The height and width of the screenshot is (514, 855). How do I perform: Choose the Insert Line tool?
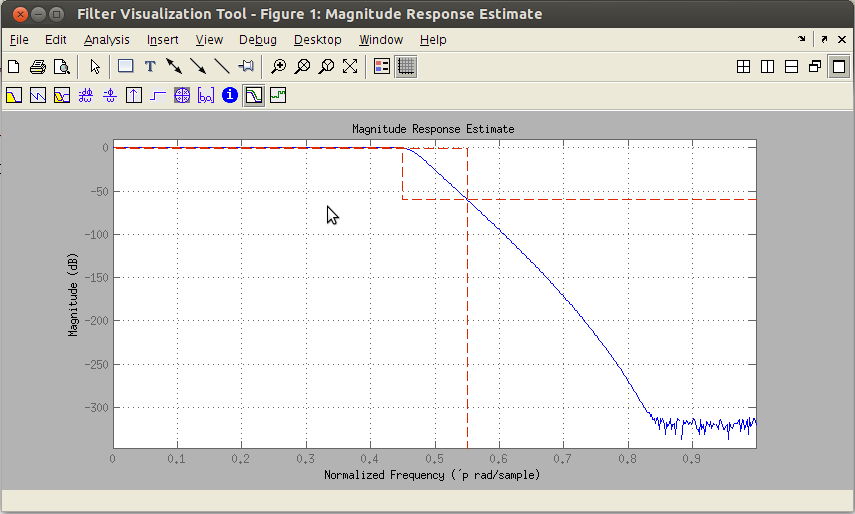[x=222, y=66]
